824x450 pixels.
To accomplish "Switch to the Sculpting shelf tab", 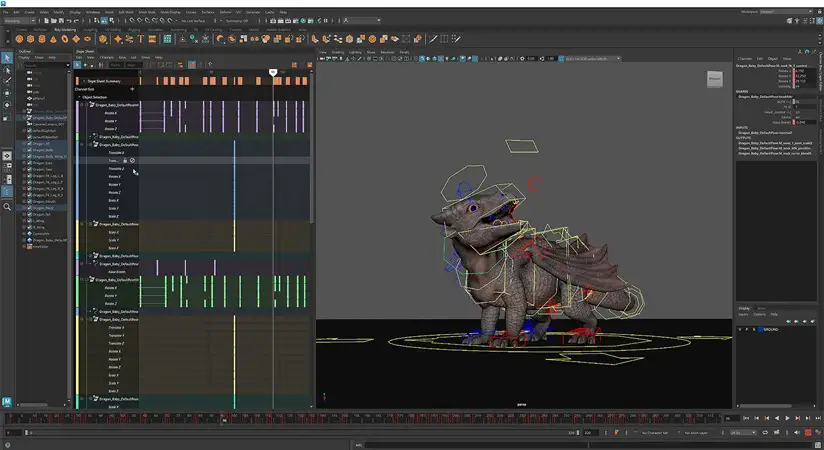I will [x=90, y=30].
